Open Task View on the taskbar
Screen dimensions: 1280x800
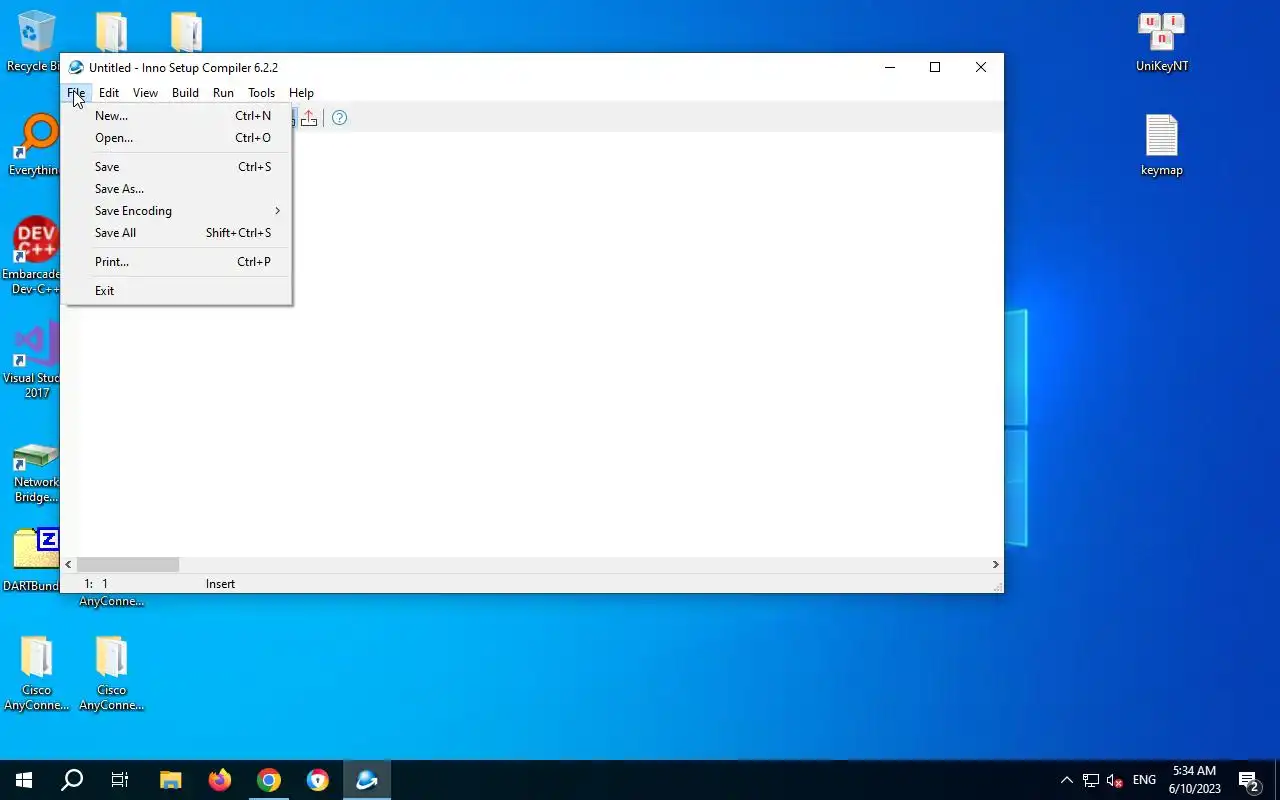coord(120,780)
